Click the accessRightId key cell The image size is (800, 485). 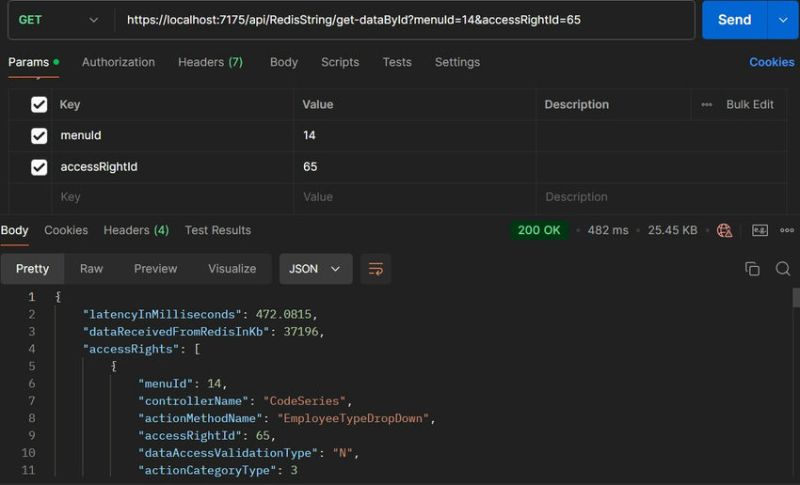click(x=172, y=167)
